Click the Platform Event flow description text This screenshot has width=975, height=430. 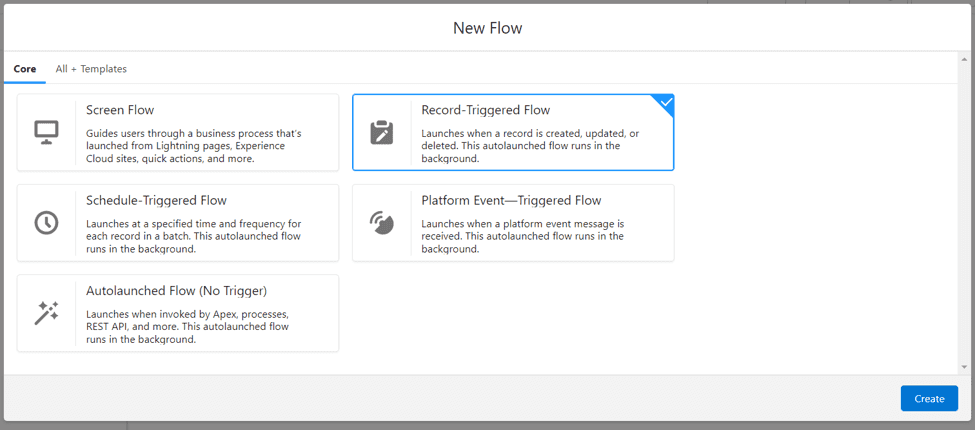pyautogui.click(x=522, y=236)
